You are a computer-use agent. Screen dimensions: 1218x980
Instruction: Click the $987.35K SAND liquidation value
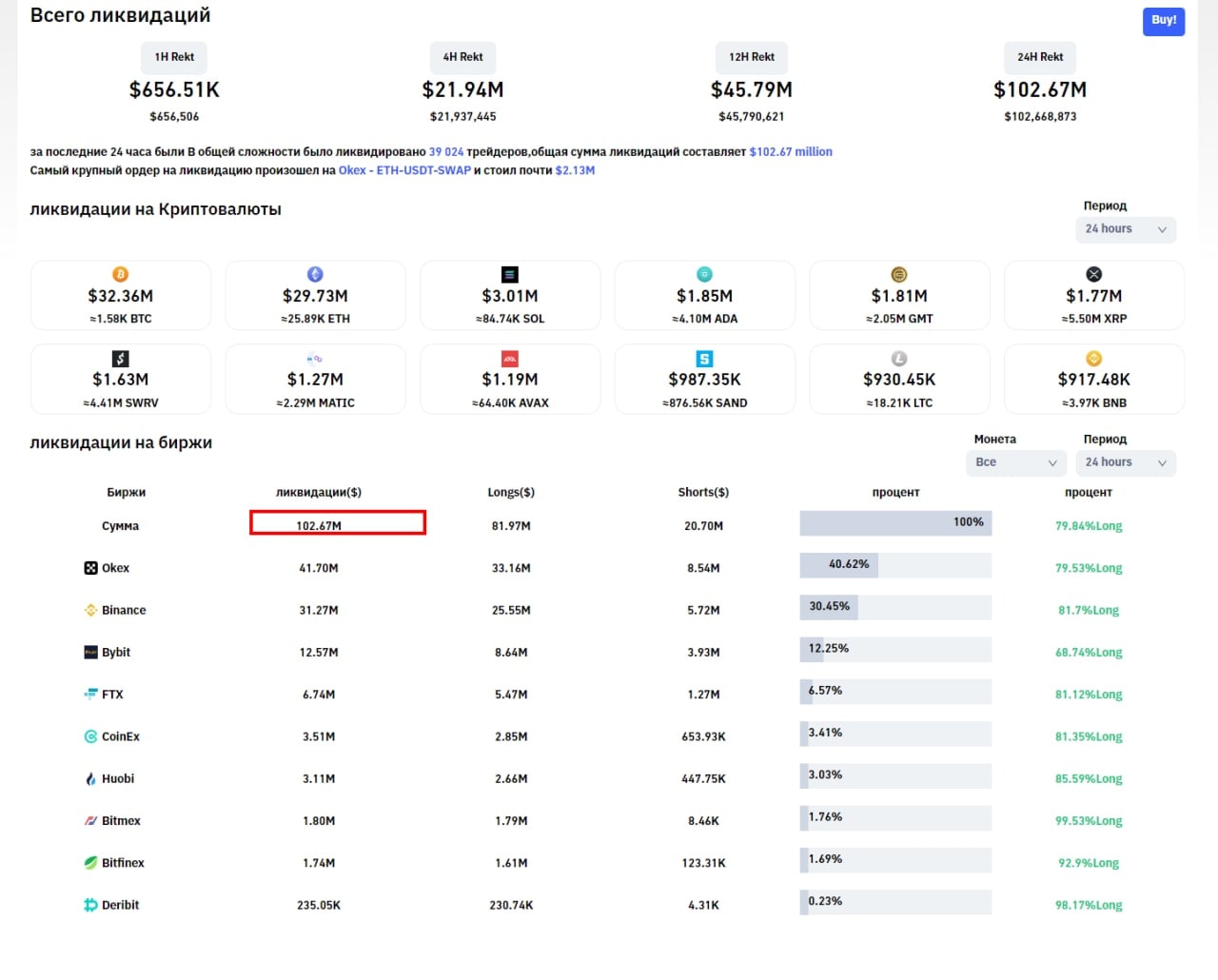pos(704,380)
